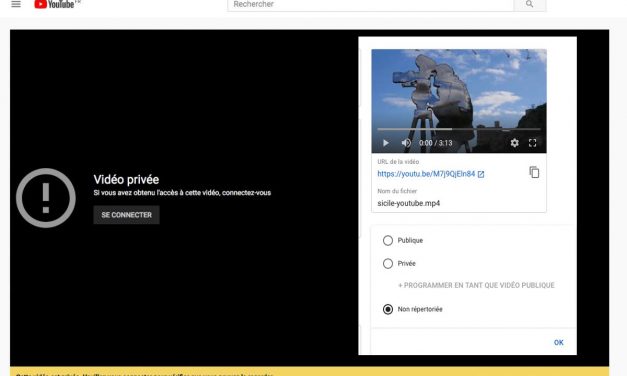This screenshot has width=627, height=376.
Task: Click the 0:00 / 3:13 time display
Action: pyautogui.click(x=435, y=143)
